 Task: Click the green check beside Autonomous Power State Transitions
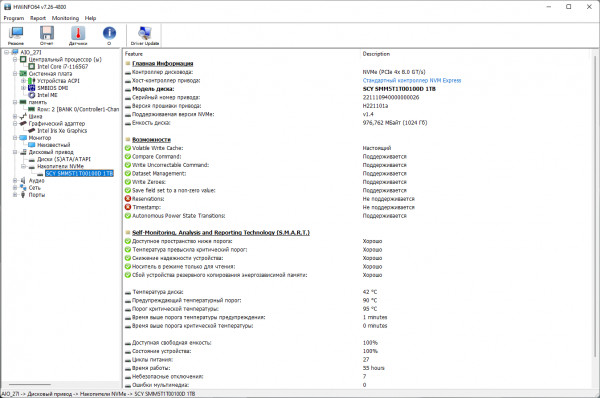click(x=128, y=215)
